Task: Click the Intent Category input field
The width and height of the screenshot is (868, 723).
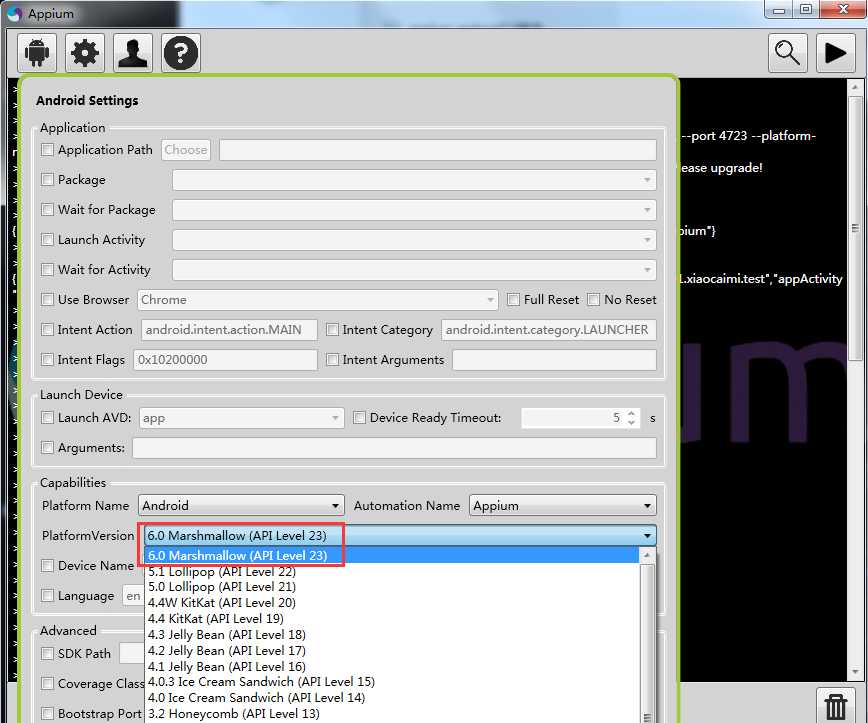Action: pyautogui.click(x=549, y=329)
